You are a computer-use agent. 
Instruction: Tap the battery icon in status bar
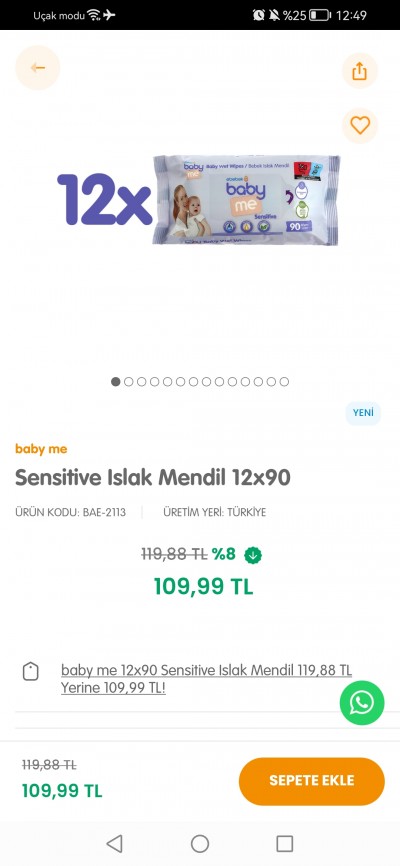coord(320,15)
